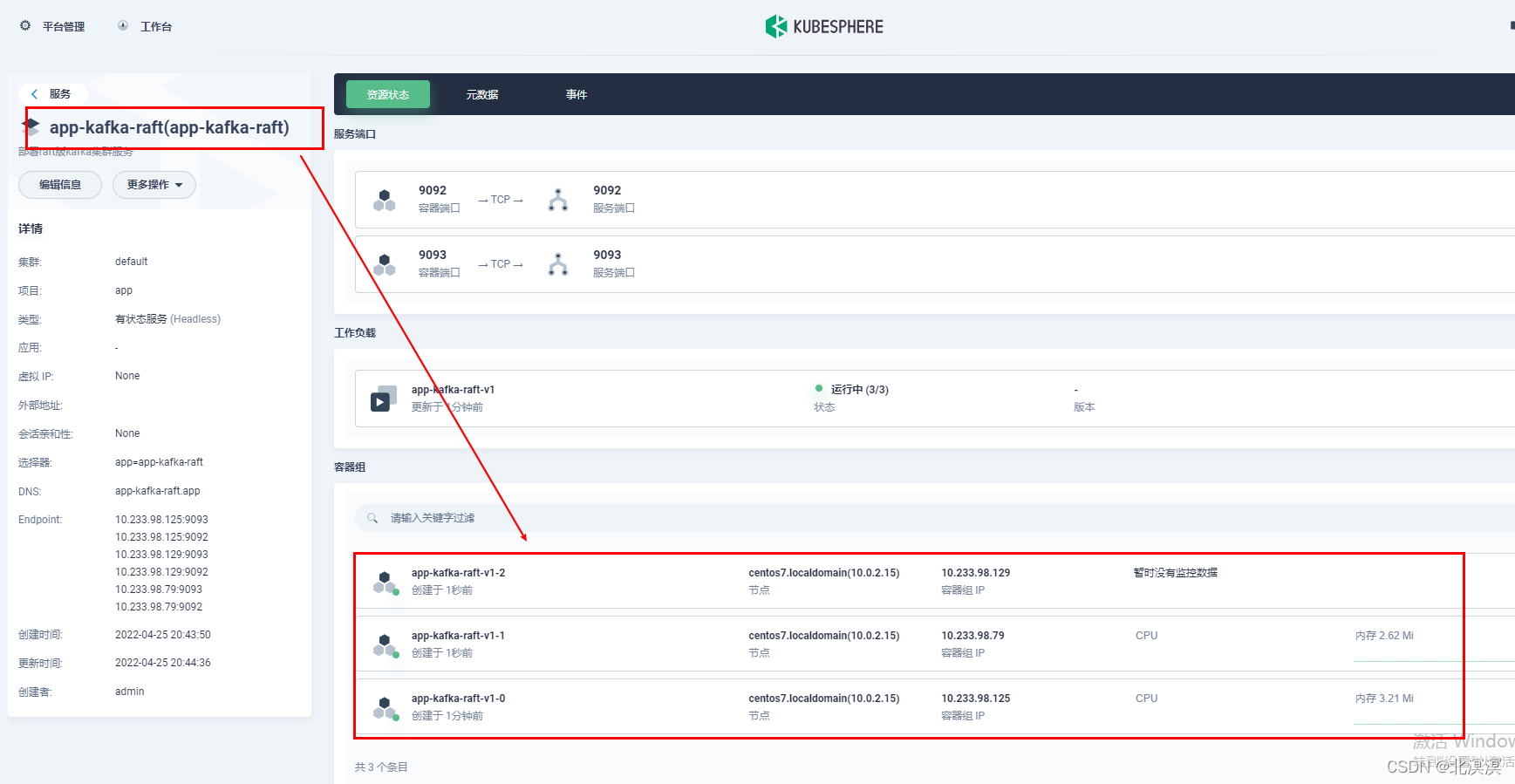Screen dimensions: 1515x784
Task: Click the KubeSphere logo
Action: (x=824, y=26)
